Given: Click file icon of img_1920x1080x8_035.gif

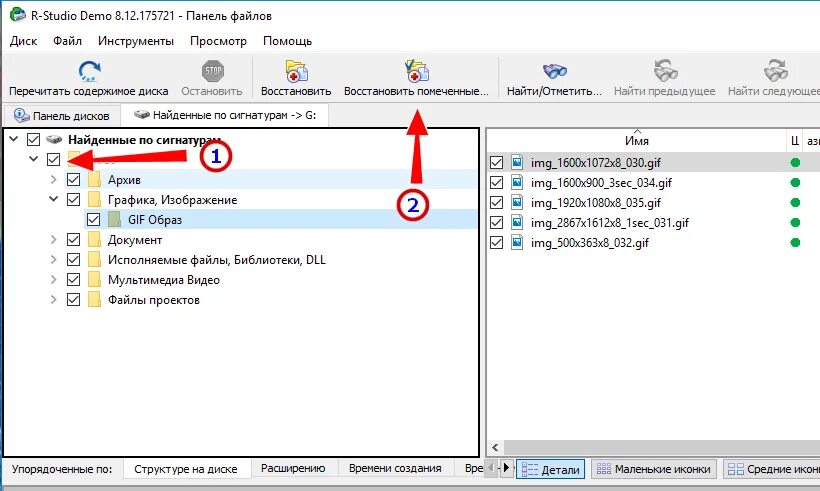Looking at the screenshot, I should click(517, 202).
